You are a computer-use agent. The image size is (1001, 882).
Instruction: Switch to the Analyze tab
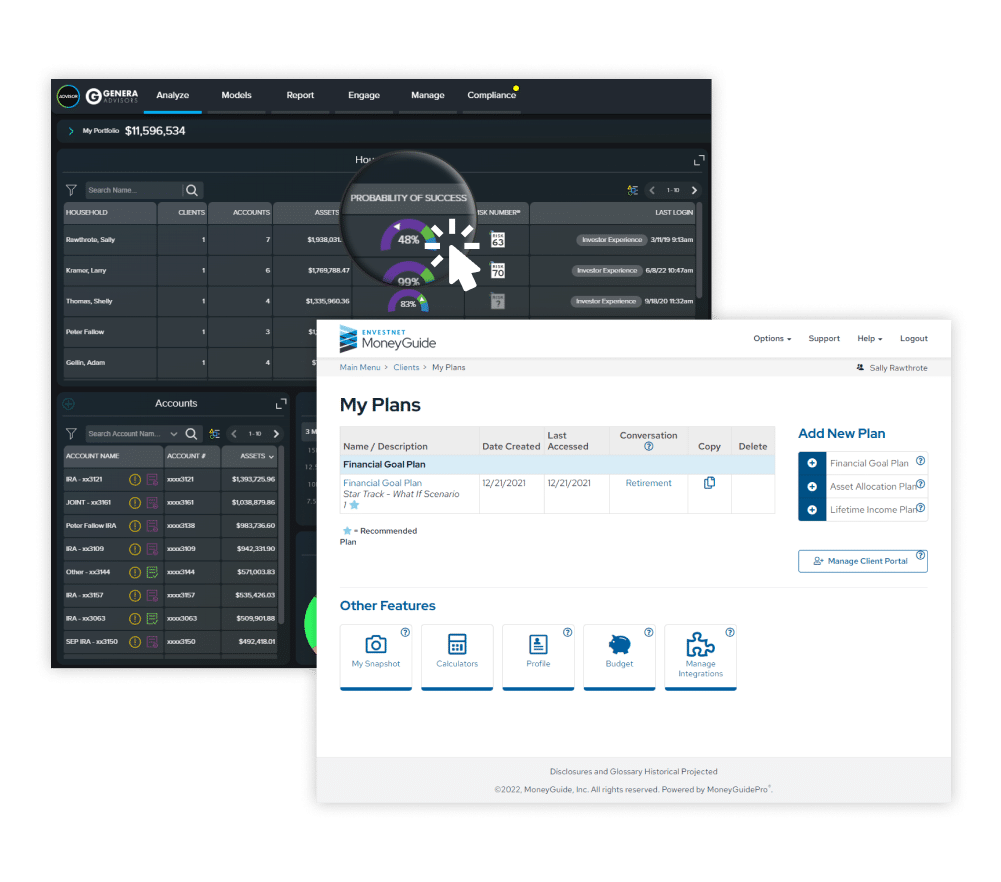(172, 96)
